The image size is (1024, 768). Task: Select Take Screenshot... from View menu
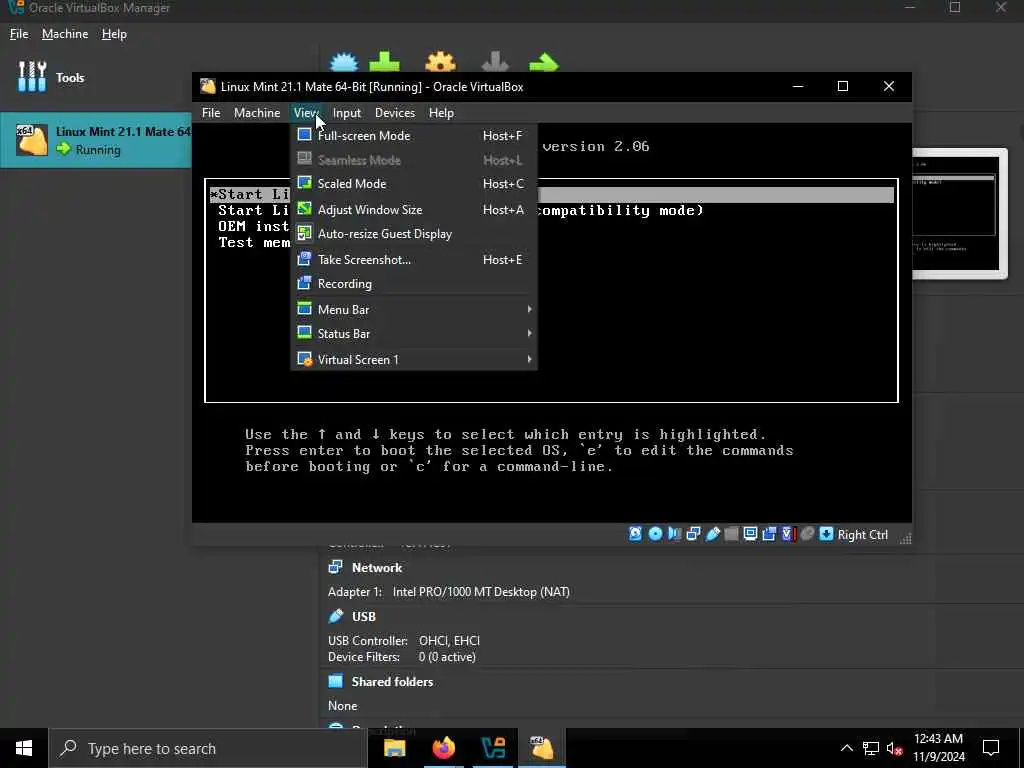point(413,259)
